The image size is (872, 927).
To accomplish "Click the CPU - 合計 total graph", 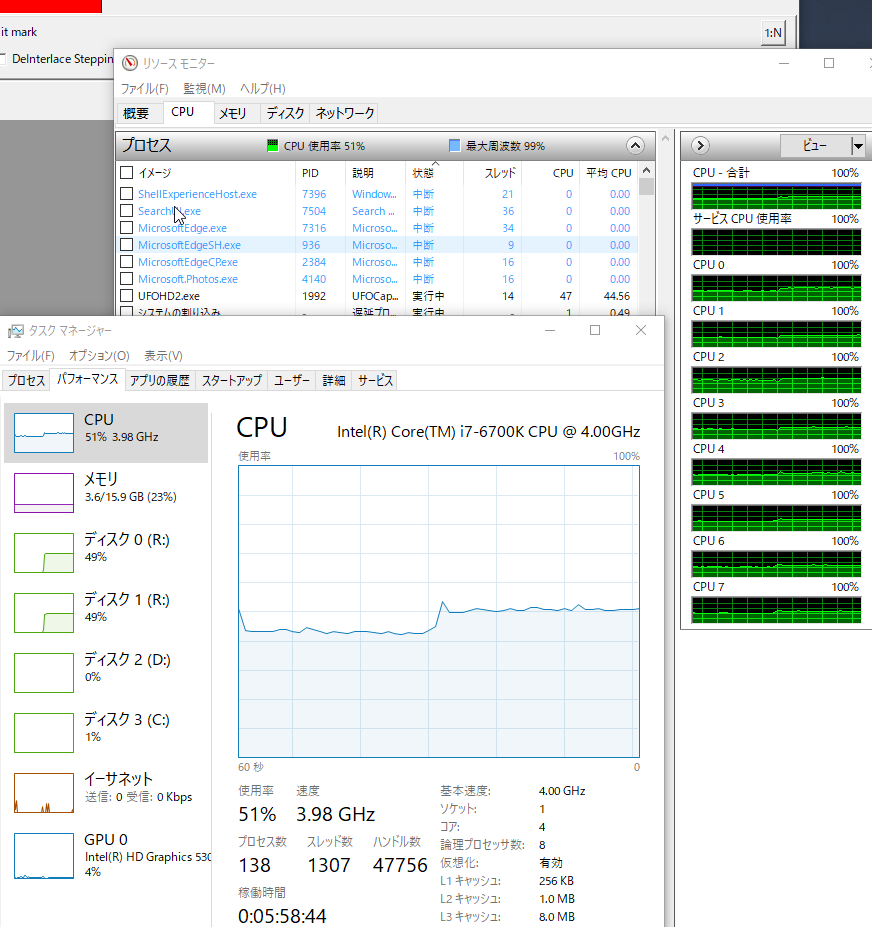I will tap(776, 196).
